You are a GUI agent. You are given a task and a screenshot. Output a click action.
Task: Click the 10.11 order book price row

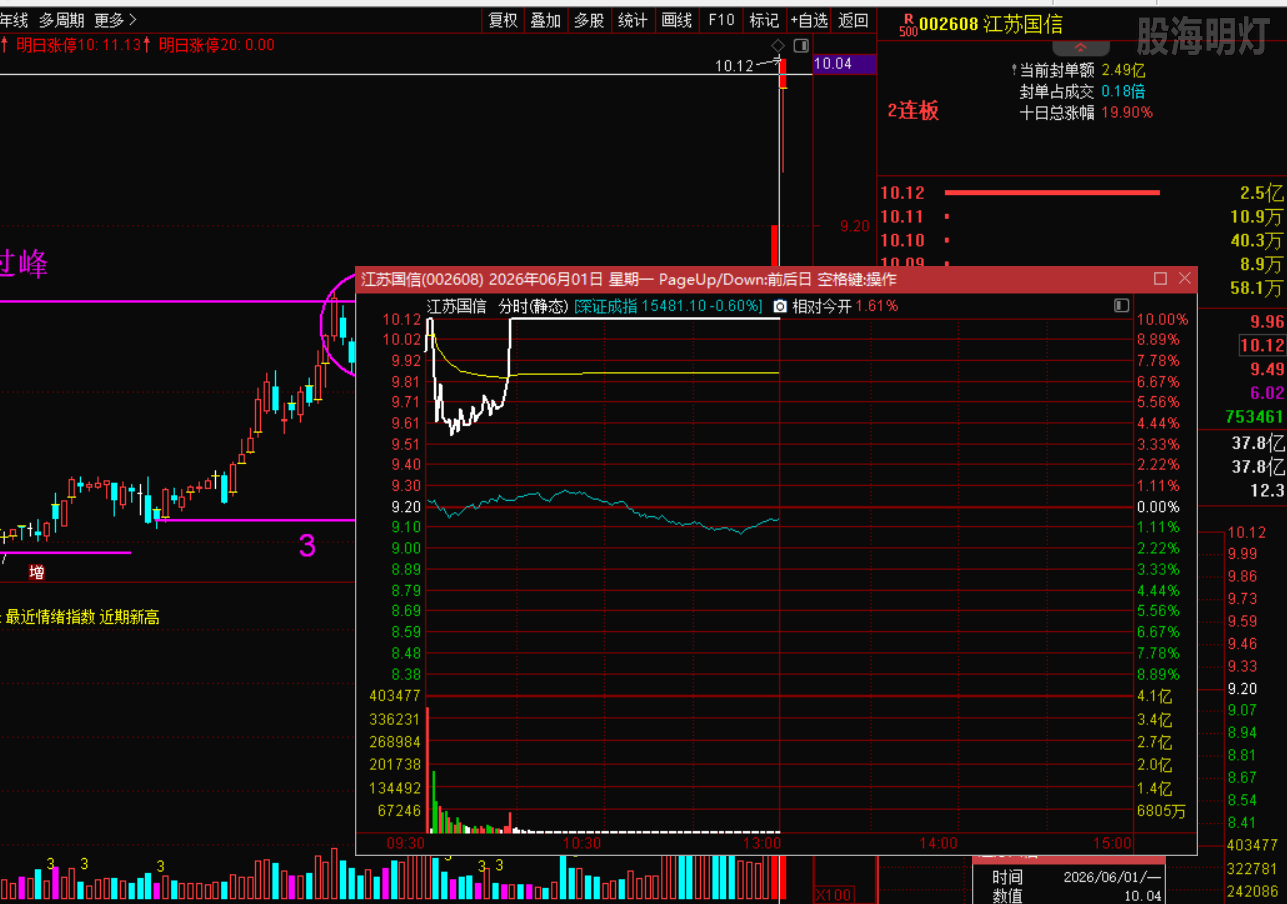(x=1081, y=216)
